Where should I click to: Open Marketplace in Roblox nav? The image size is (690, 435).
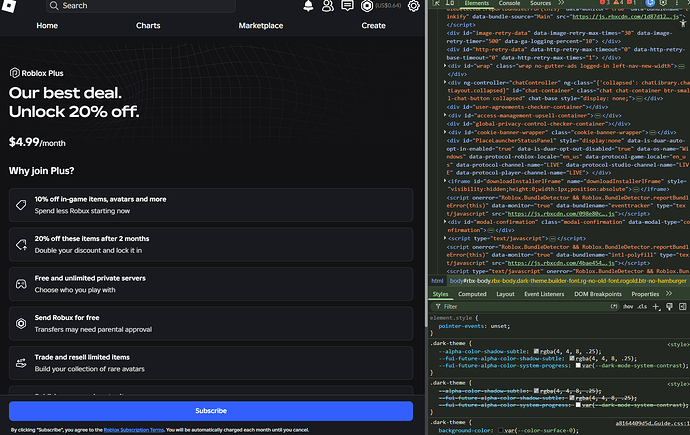pyautogui.click(x=261, y=26)
